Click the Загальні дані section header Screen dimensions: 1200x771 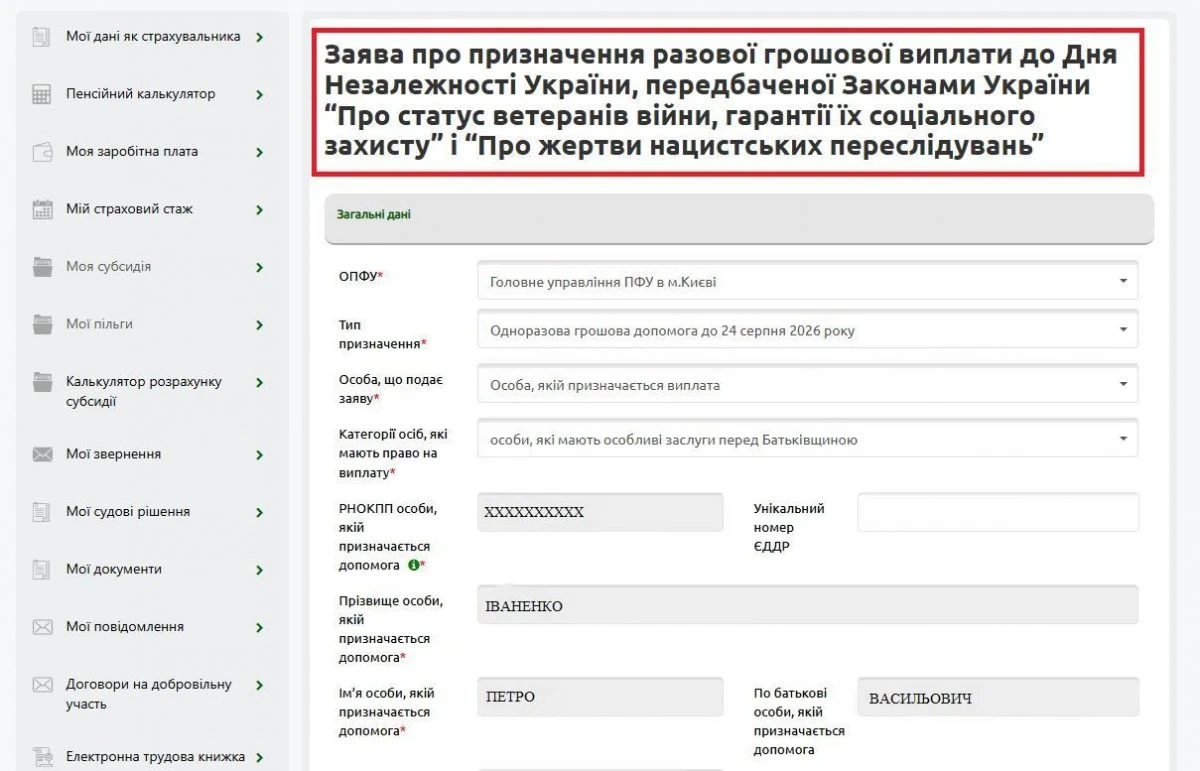point(739,218)
